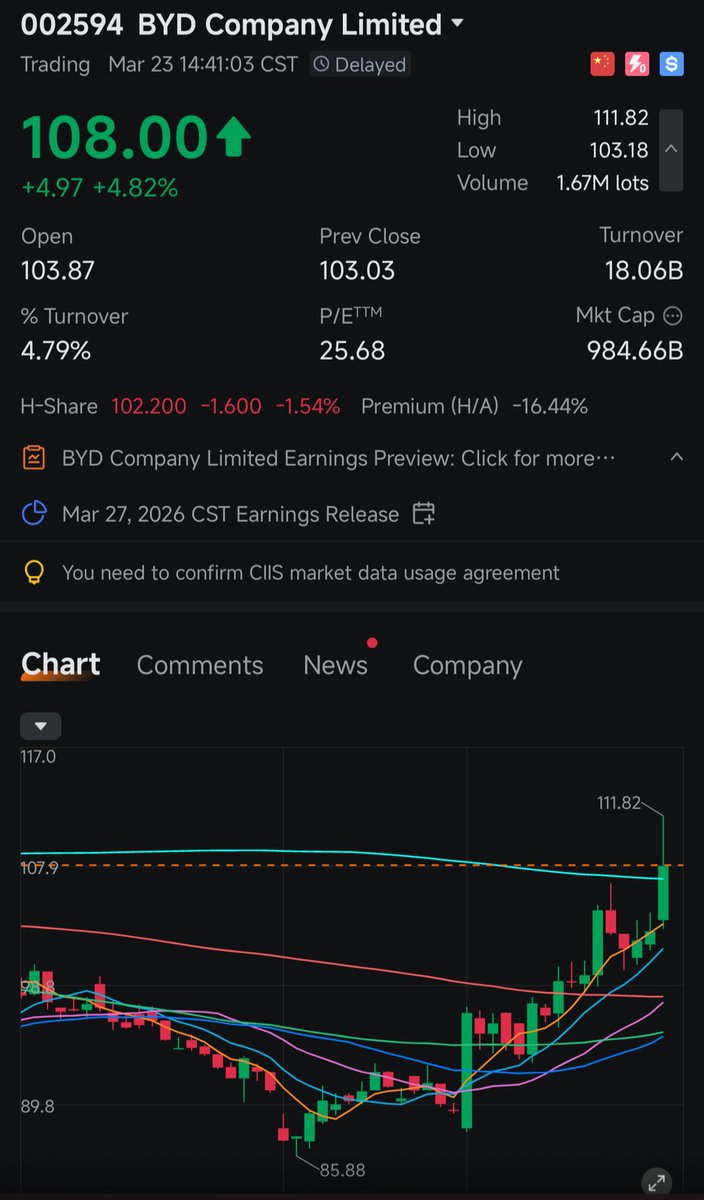This screenshot has width=704, height=1200.
Task: Tap the Low value 103.18
Action: coord(621,150)
